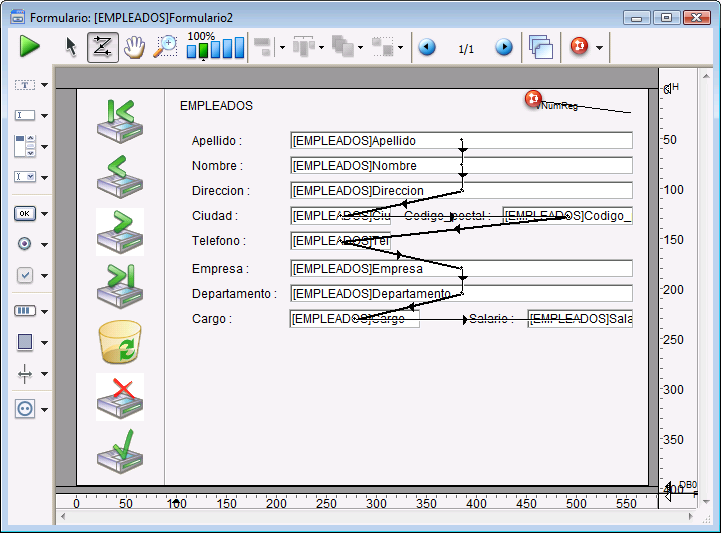
Task: Select the [EMPLEADOS]Empresa field
Action: coord(461,268)
